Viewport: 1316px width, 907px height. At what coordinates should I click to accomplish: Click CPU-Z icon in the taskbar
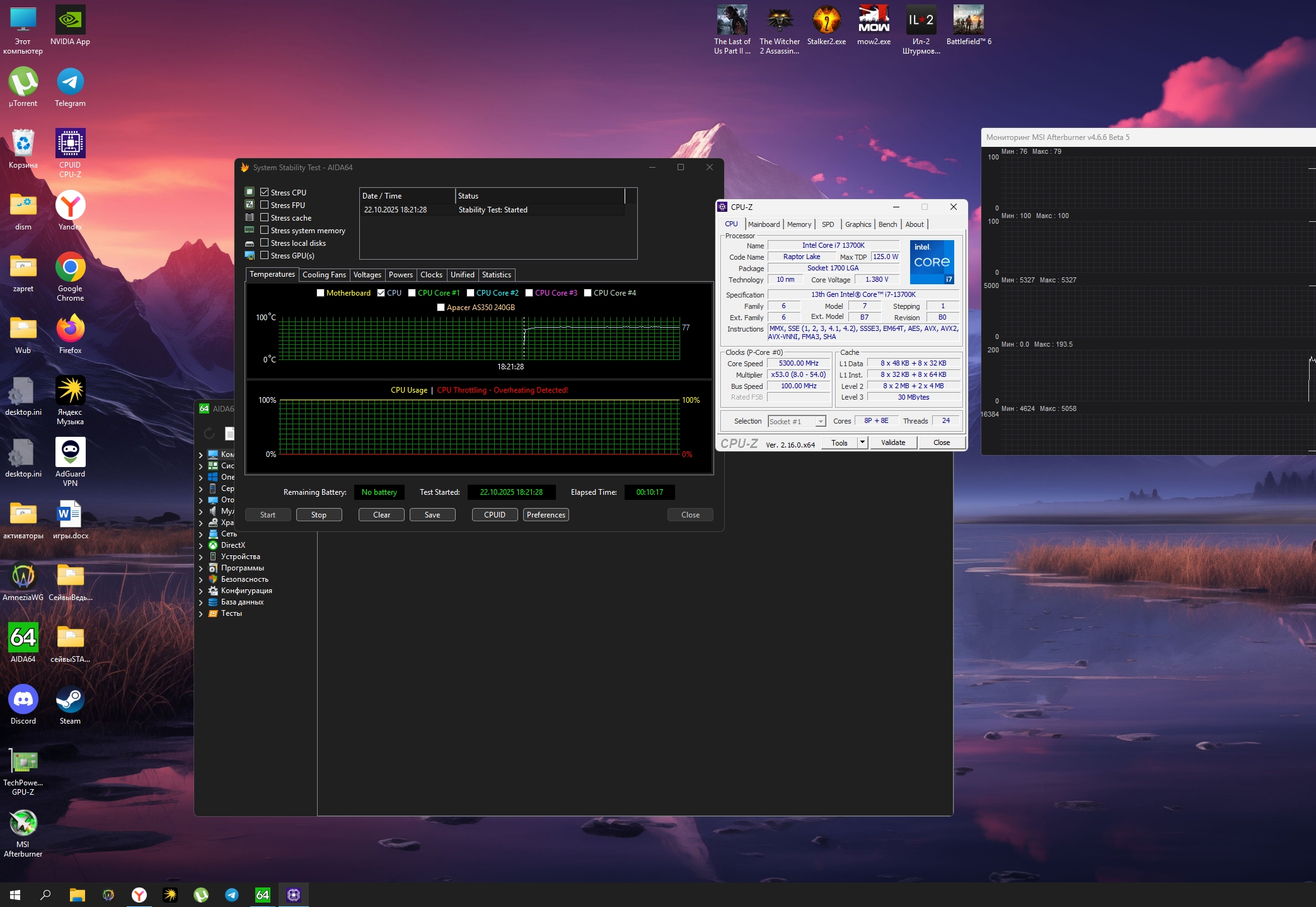(x=294, y=894)
